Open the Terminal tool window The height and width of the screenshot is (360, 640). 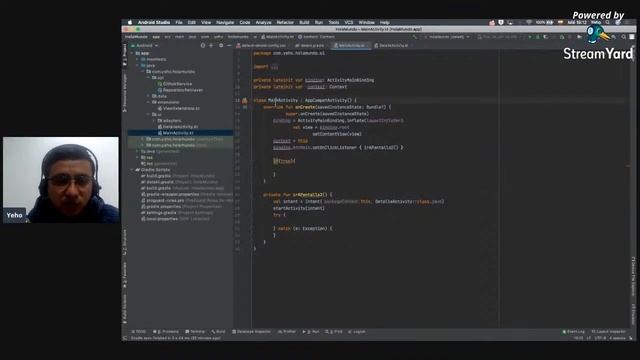(x=195, y=331)
